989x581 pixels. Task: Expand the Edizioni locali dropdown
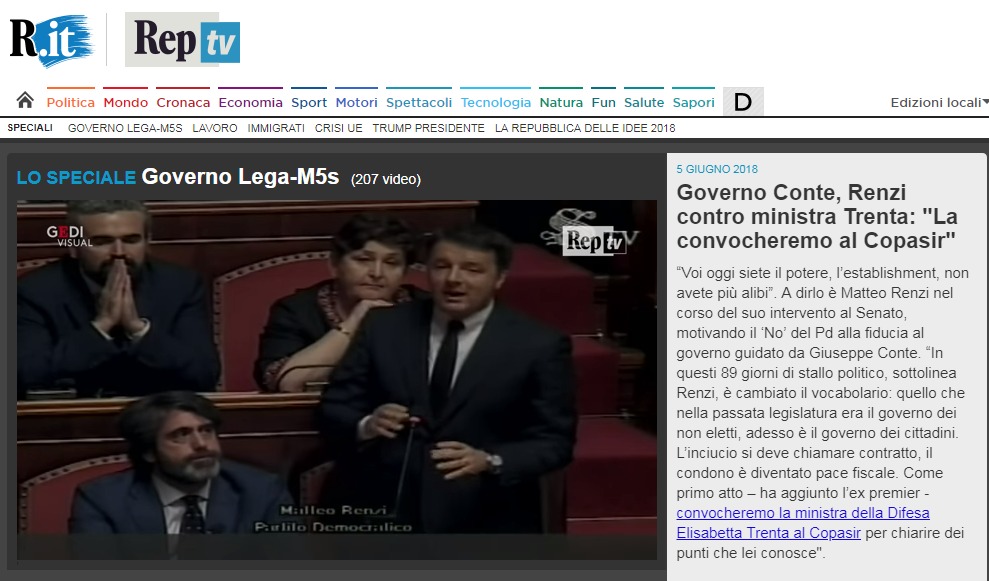[939, 102]
